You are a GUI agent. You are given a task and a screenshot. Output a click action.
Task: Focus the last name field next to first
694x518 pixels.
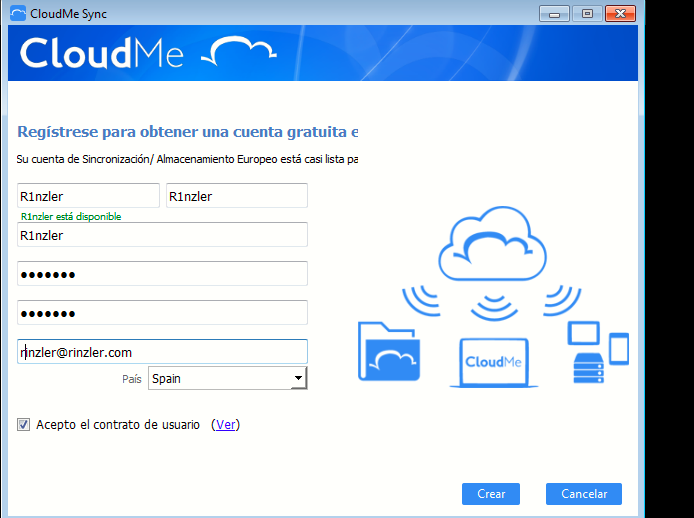[x=237, y=196]
